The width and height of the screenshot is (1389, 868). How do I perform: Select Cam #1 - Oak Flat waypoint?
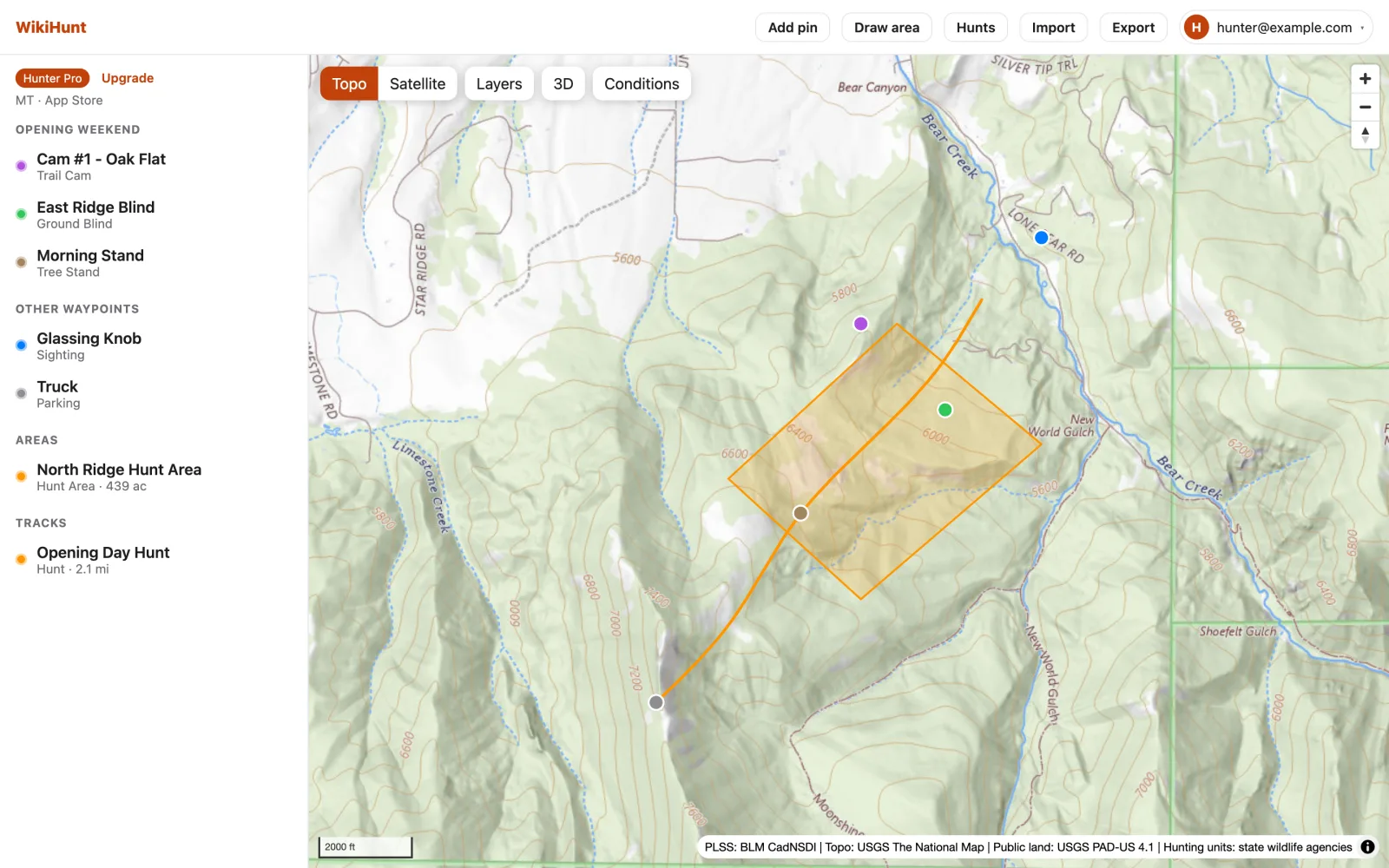[154, 167]
